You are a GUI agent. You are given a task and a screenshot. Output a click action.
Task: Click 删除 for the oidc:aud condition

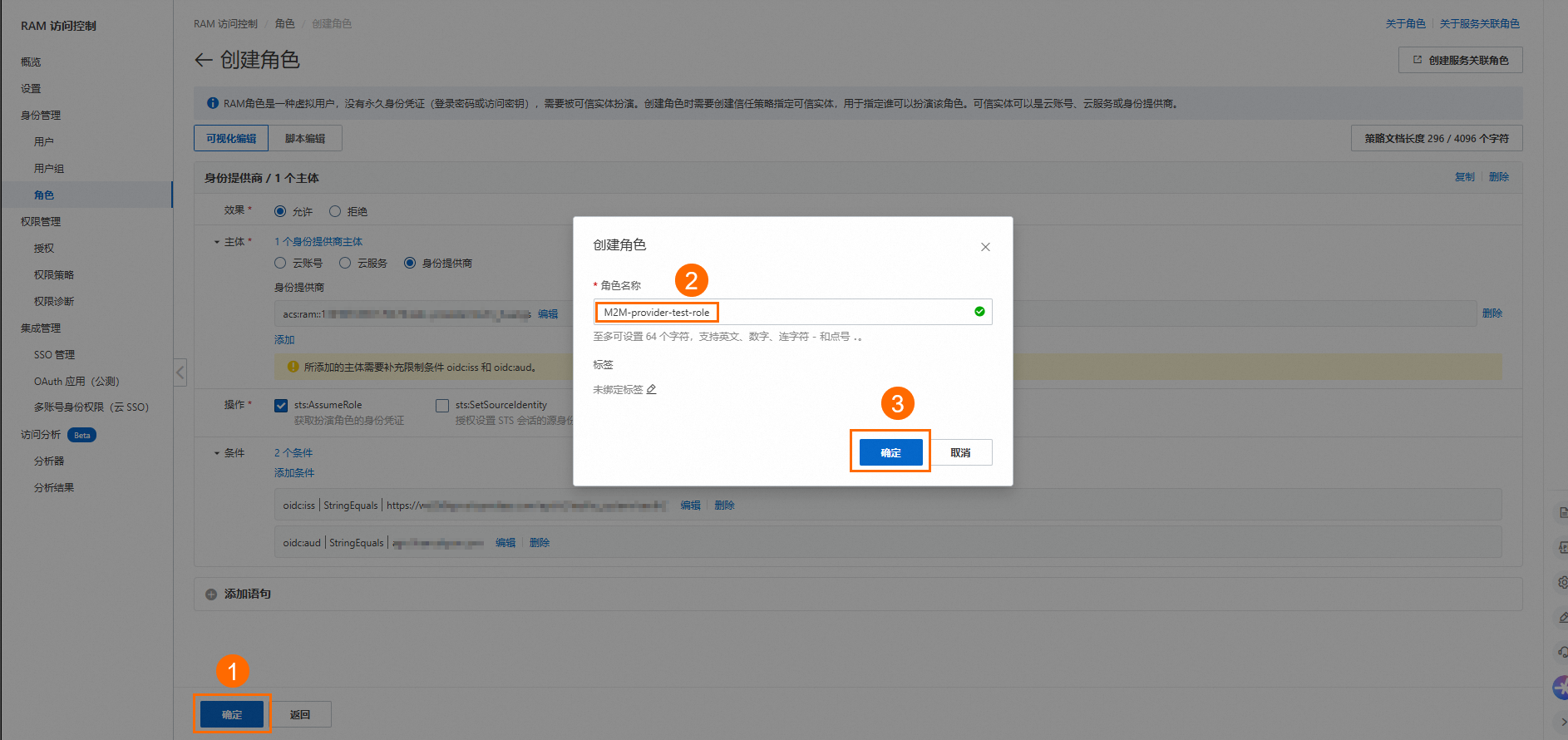540,543
